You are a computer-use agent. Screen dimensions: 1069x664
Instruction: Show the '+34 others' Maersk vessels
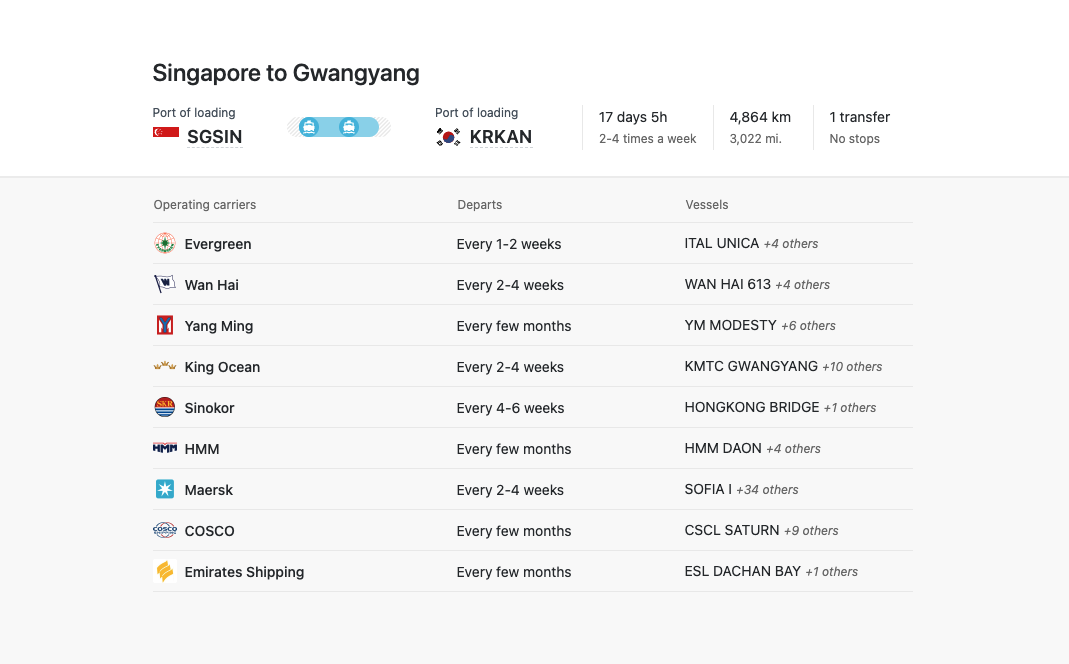click(767, 489)
